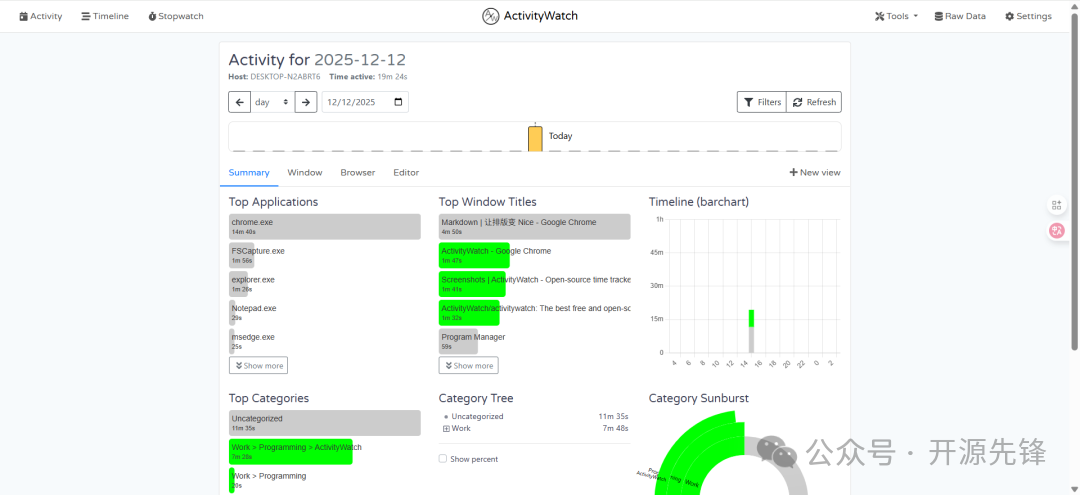Switch to the Browser tab
This screenshot has height=495, width=1080.
click(x=357, y=172)
